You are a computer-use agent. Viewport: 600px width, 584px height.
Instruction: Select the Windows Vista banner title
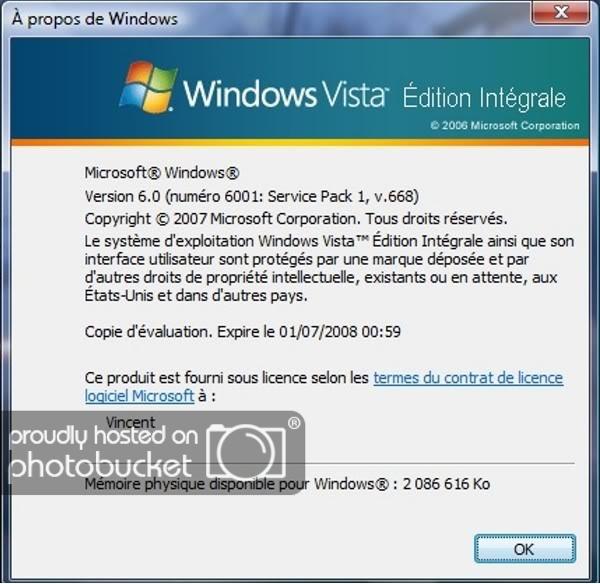(285, 93)
